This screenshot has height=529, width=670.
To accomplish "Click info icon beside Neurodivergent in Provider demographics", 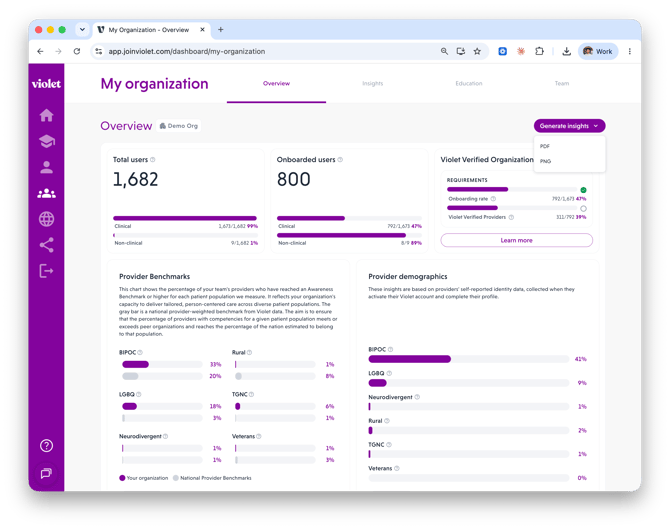I will coord(417,397).
